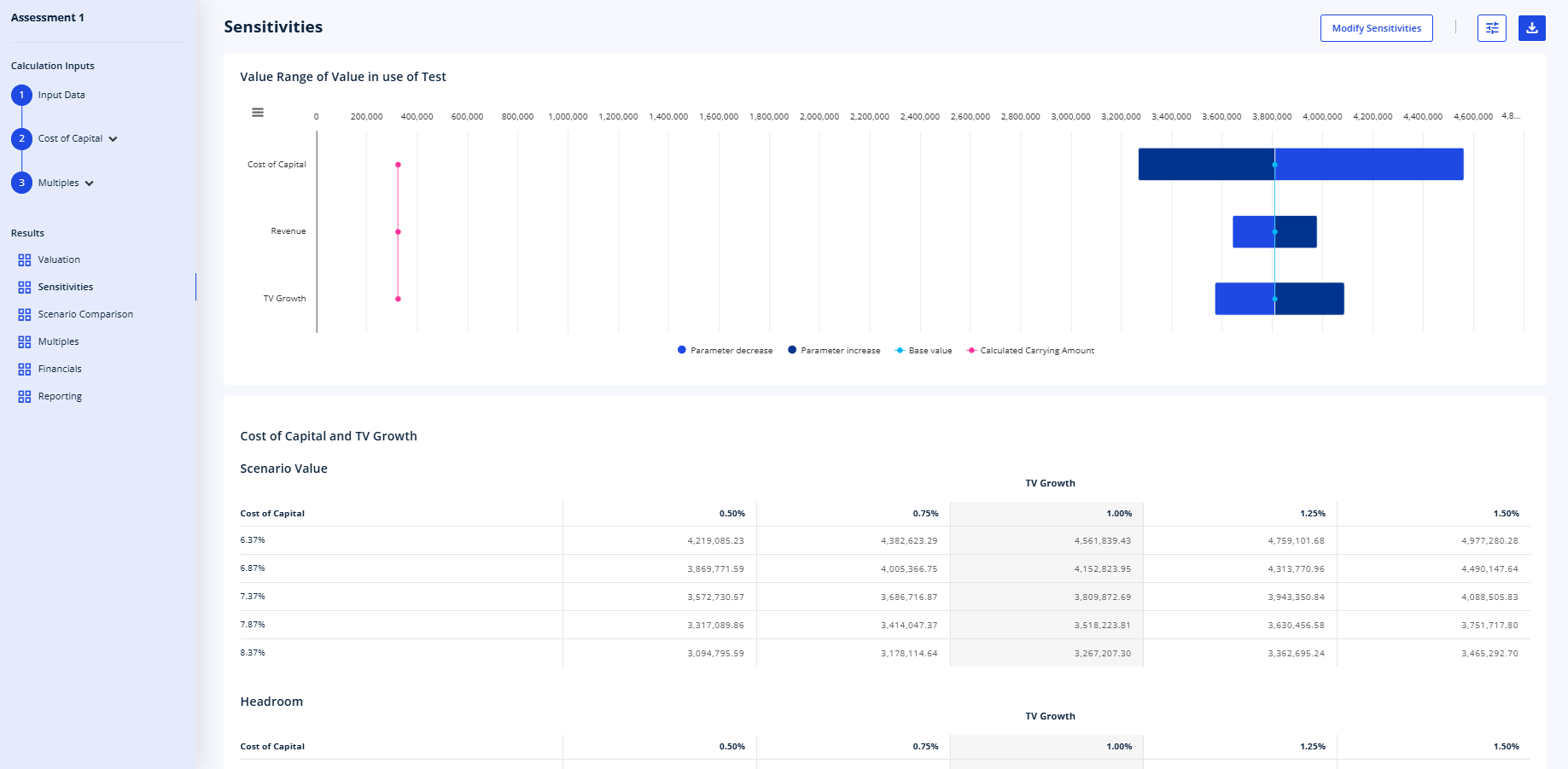Screen dimensions: 1568x769
Task: Toggle Calculated Carrying Amount legend series
Action: pyautogui.click(x=1030, y=351)
